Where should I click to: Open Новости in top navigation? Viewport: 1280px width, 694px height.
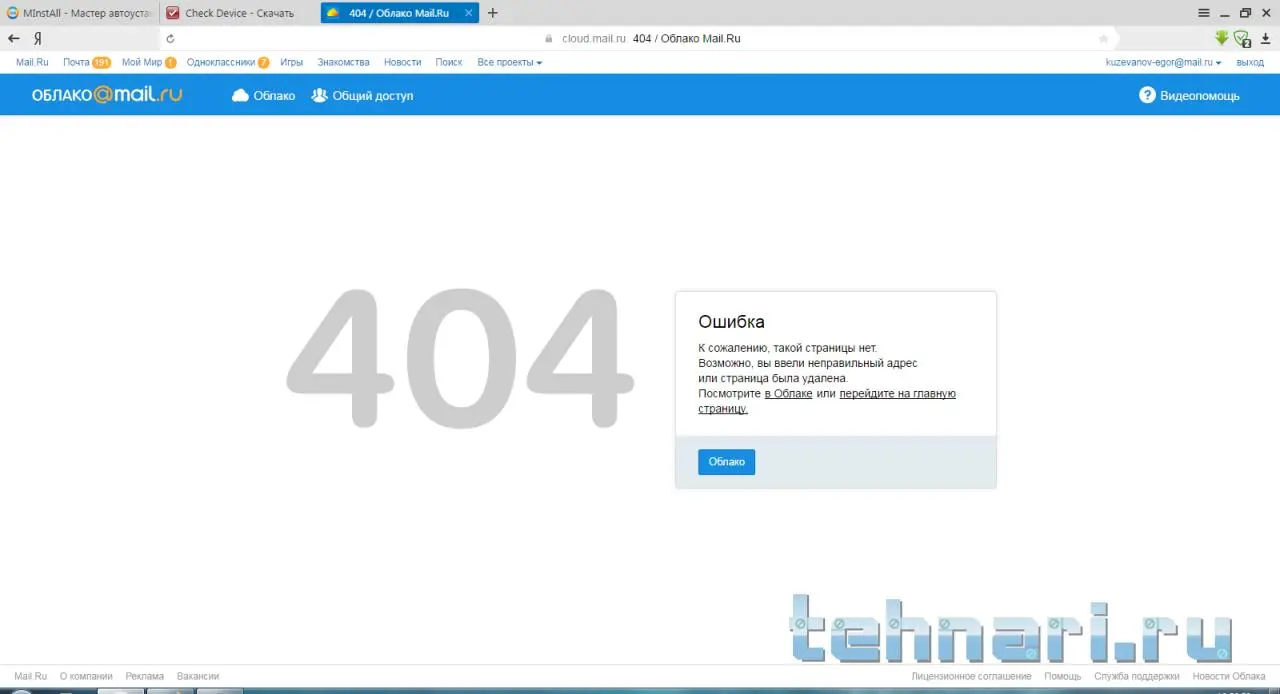(x=402, y=62)
